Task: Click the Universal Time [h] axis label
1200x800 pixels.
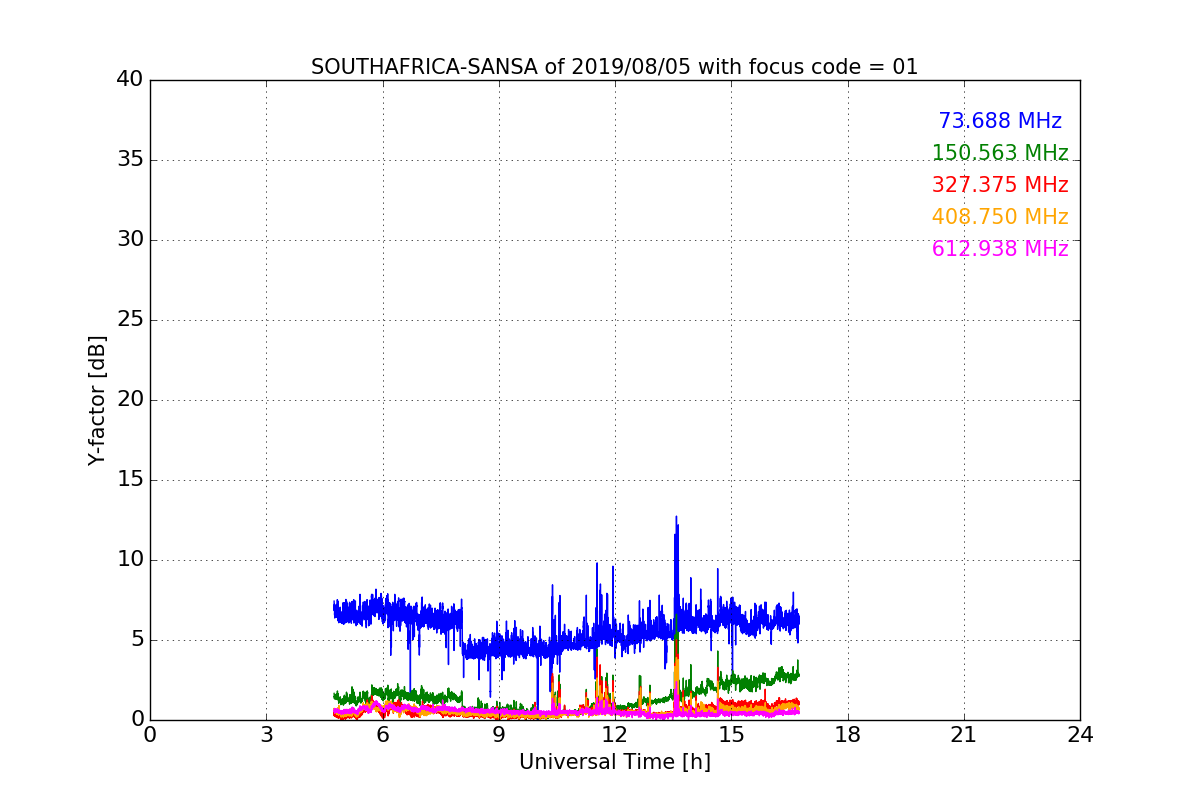Action: 614,762
